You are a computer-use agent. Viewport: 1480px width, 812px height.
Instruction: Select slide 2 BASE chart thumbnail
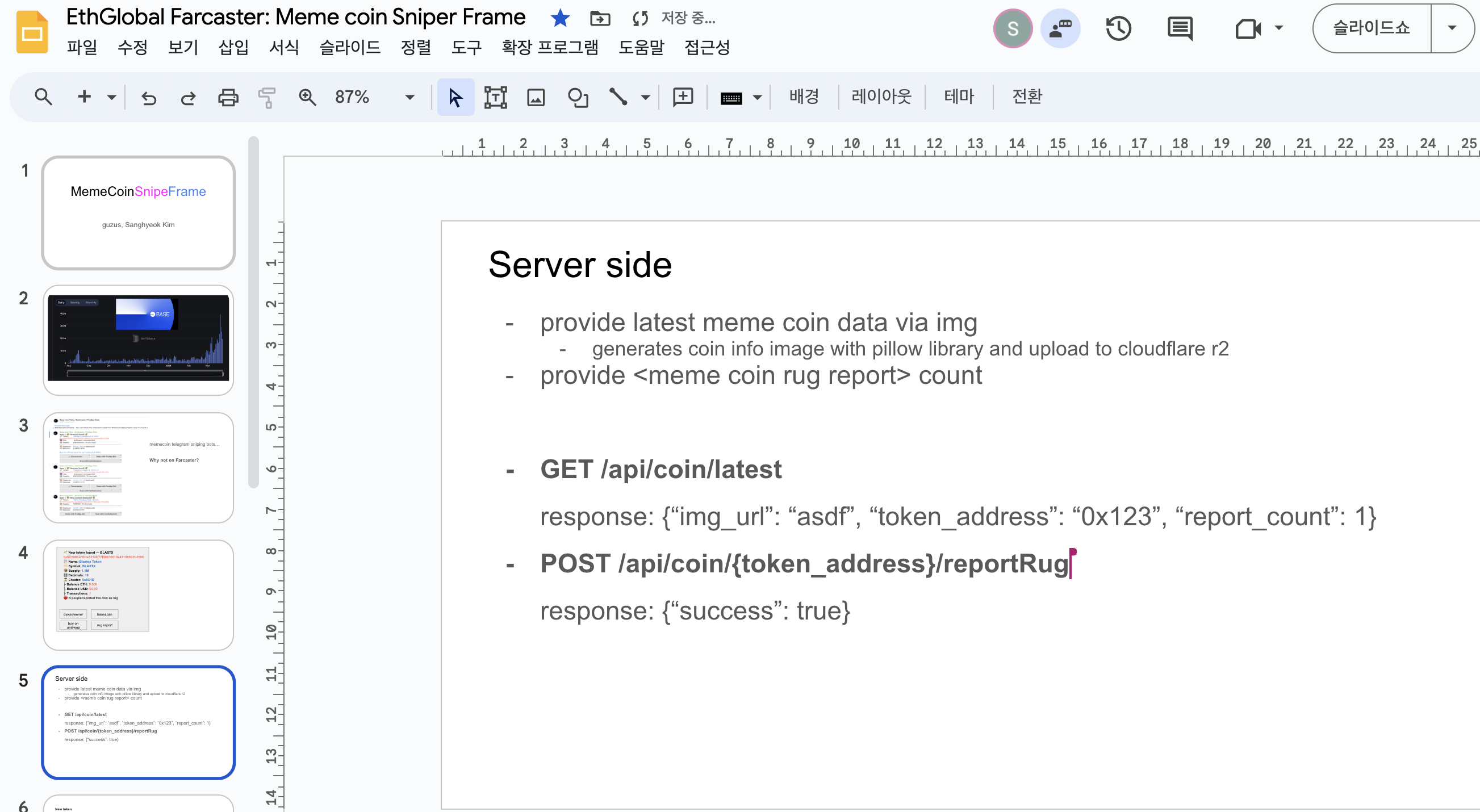point(139,341)
